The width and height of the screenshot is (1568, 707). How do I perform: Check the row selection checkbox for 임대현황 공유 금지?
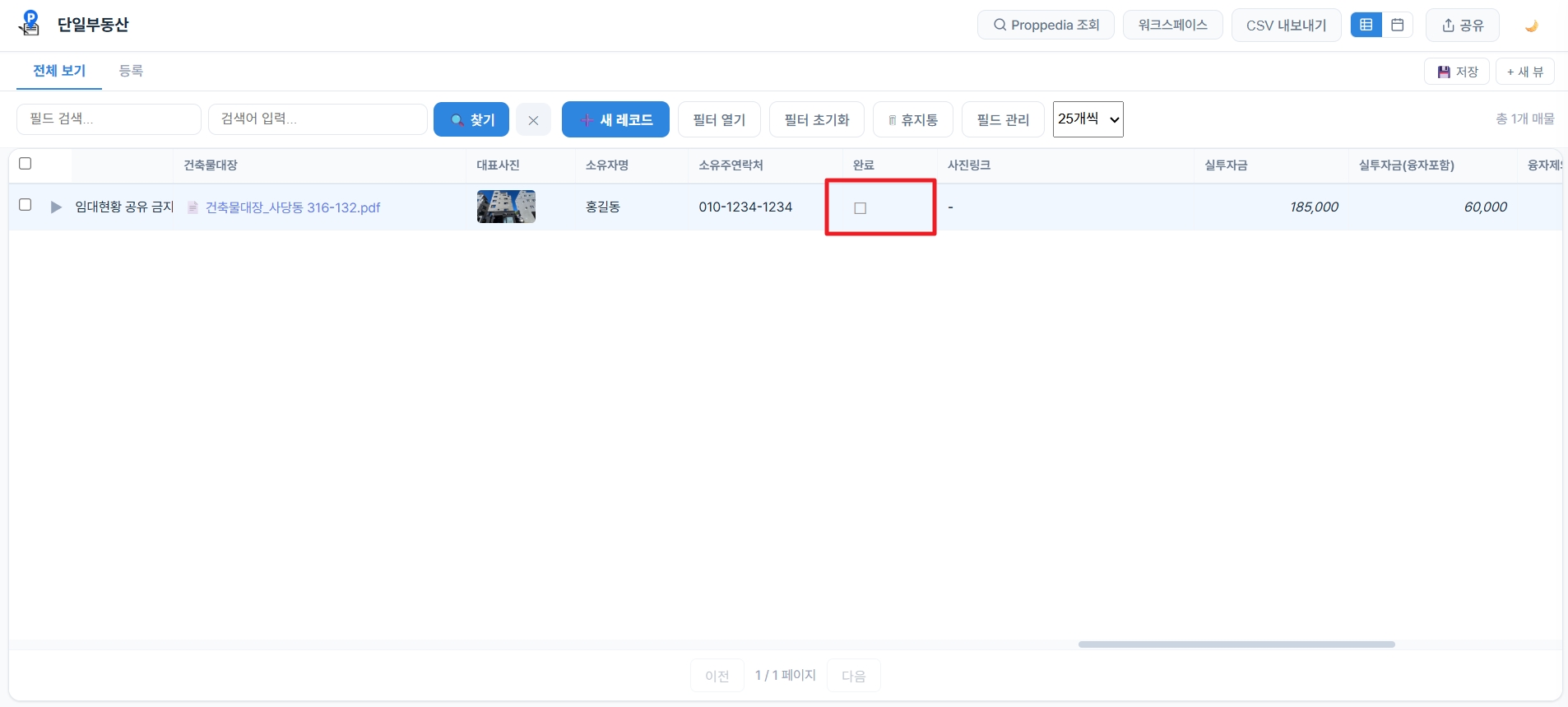26,205
